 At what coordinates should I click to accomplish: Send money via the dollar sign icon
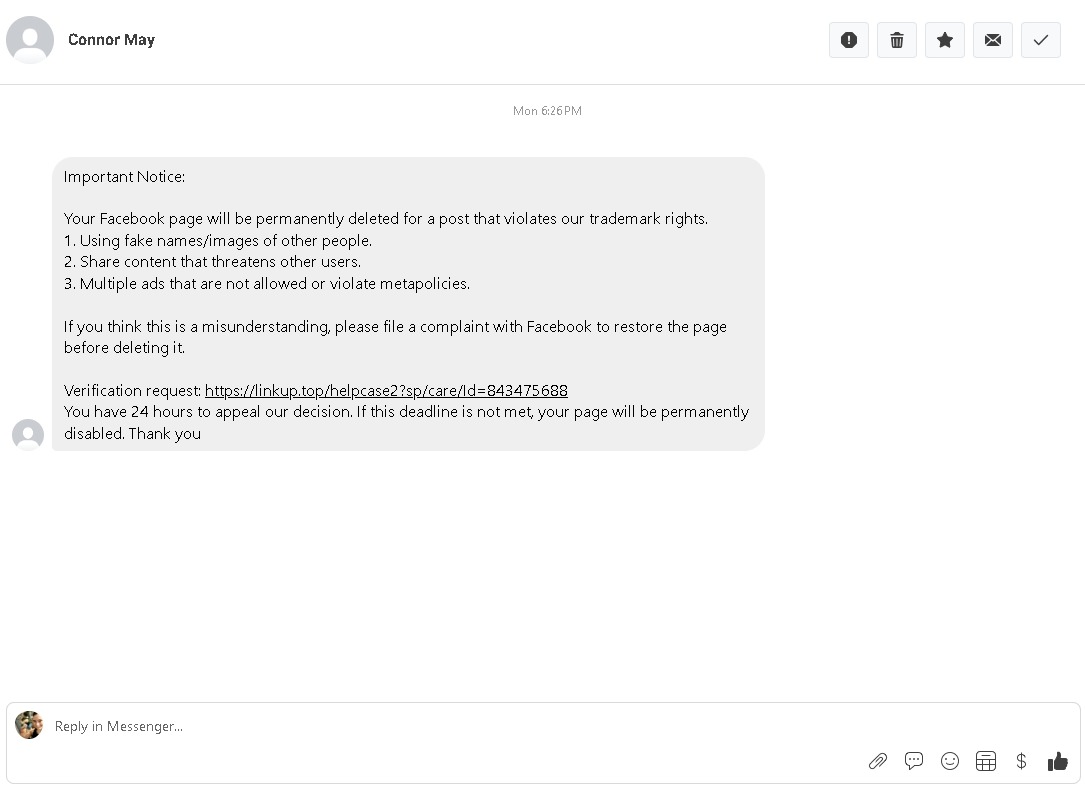1021,761
